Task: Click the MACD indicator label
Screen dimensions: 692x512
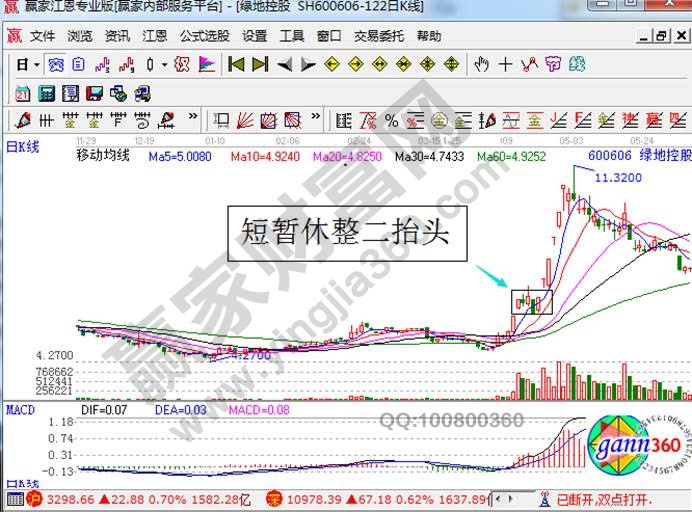Action: coord(21,410)
